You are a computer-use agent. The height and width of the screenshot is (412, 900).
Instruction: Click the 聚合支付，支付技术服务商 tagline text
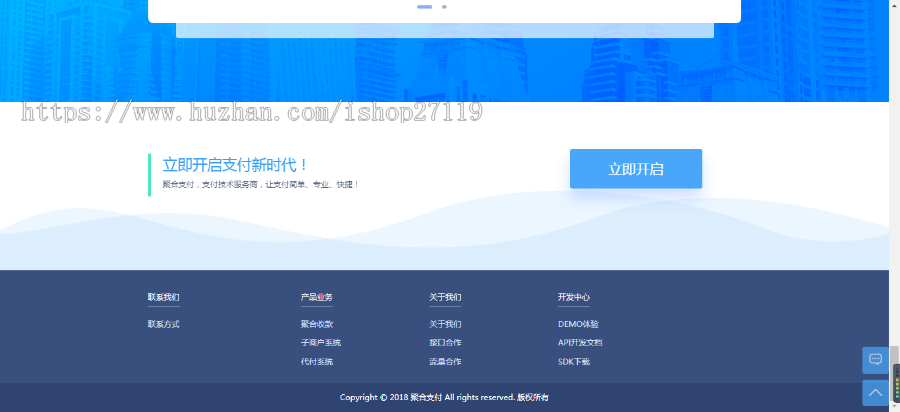point(261,185)
